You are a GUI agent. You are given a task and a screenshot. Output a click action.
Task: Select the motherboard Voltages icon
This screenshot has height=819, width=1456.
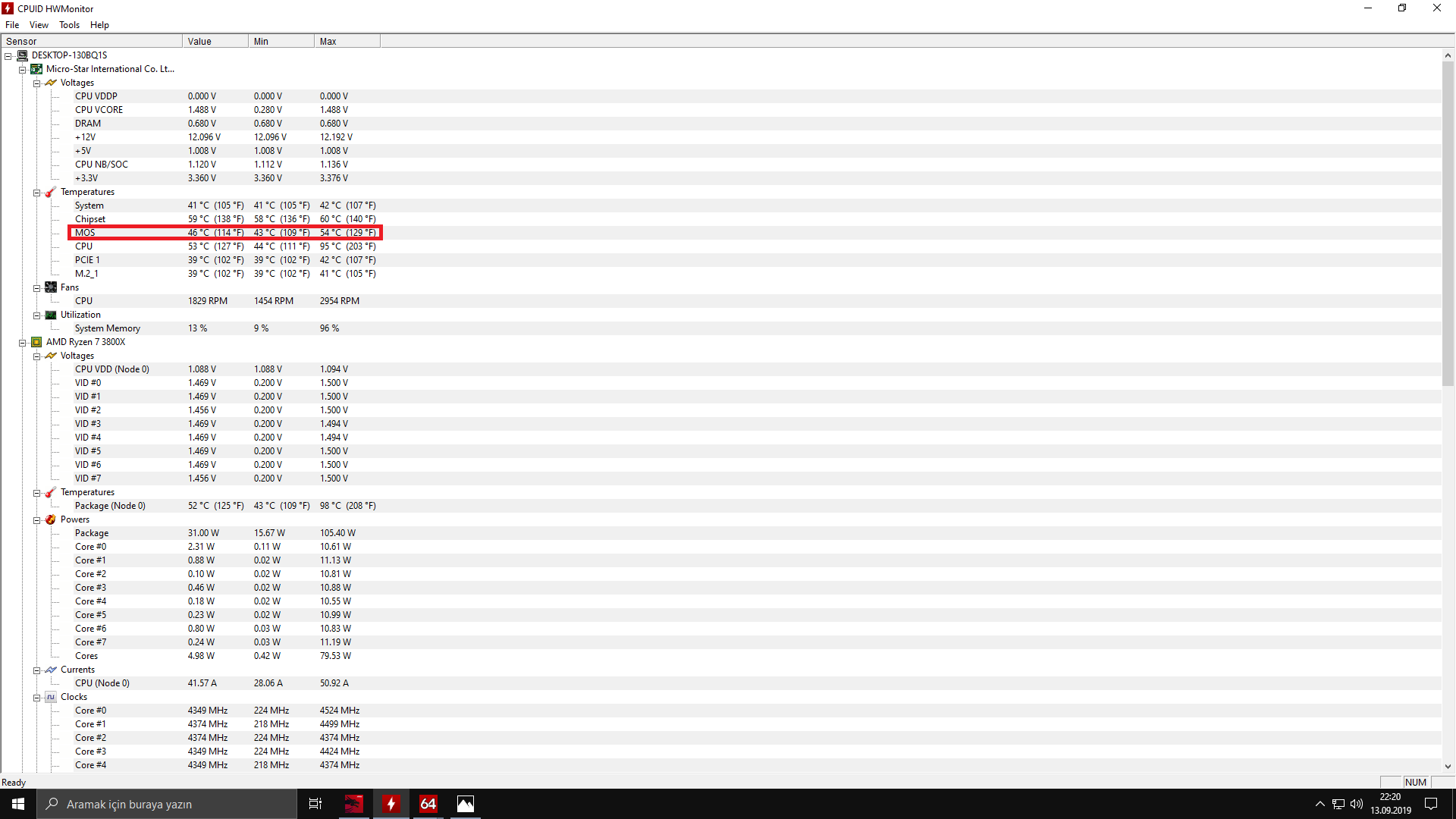point(51,82)
